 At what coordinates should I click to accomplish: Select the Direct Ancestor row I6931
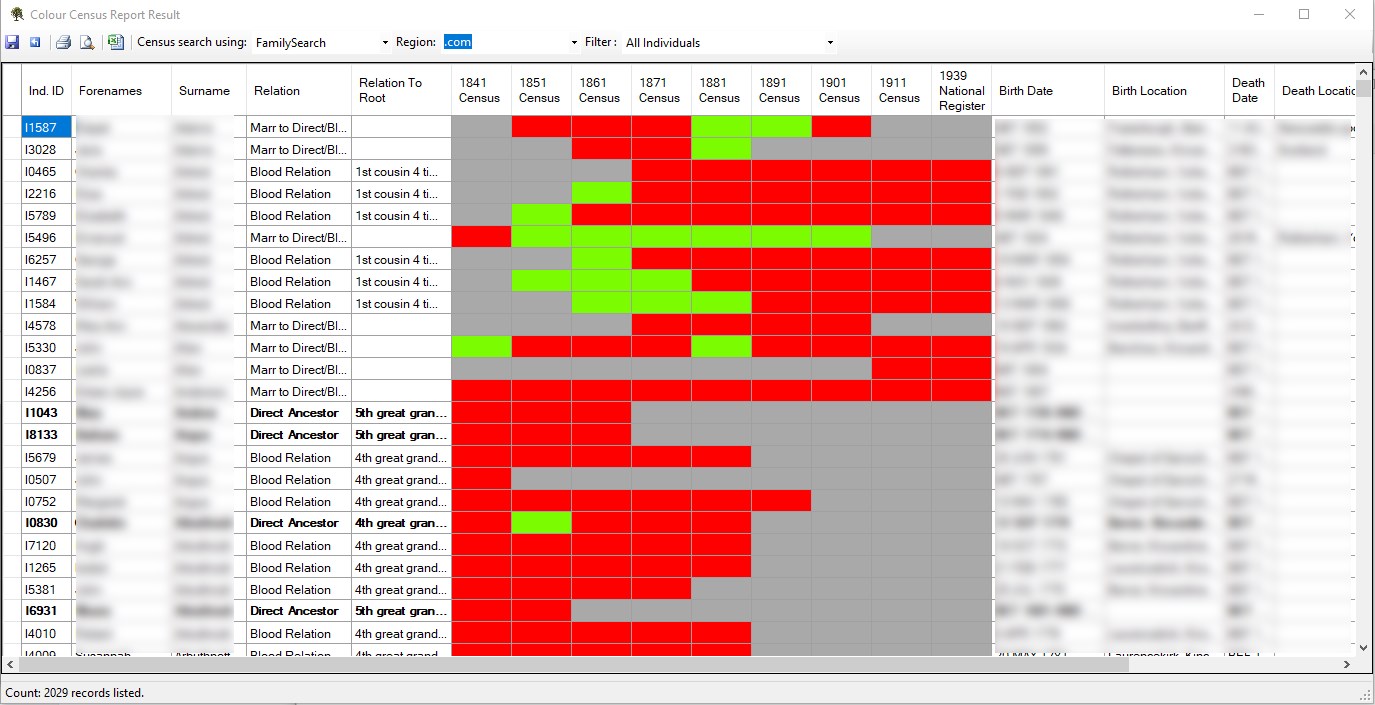(x=44, y=611)
